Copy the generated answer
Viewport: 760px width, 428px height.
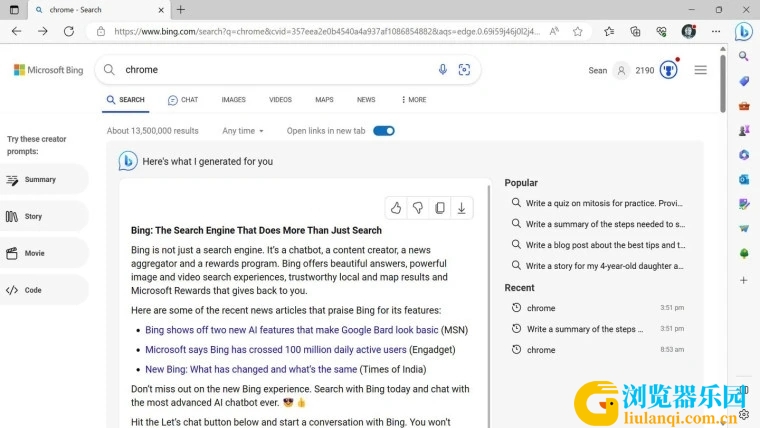pos(440,208)
